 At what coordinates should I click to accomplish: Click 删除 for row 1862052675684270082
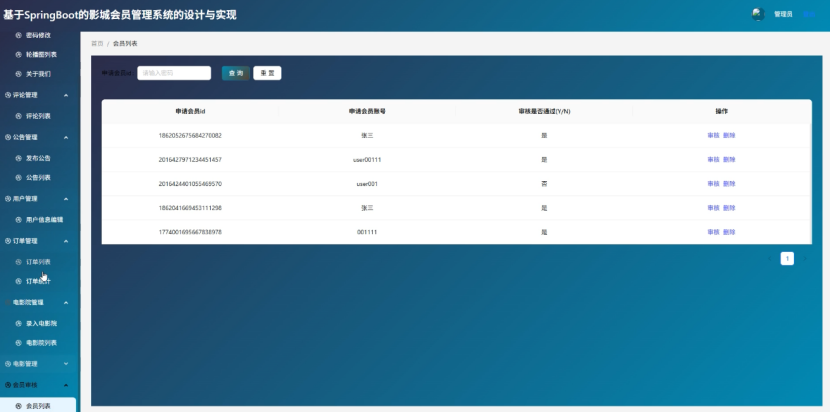coord(729,136)
